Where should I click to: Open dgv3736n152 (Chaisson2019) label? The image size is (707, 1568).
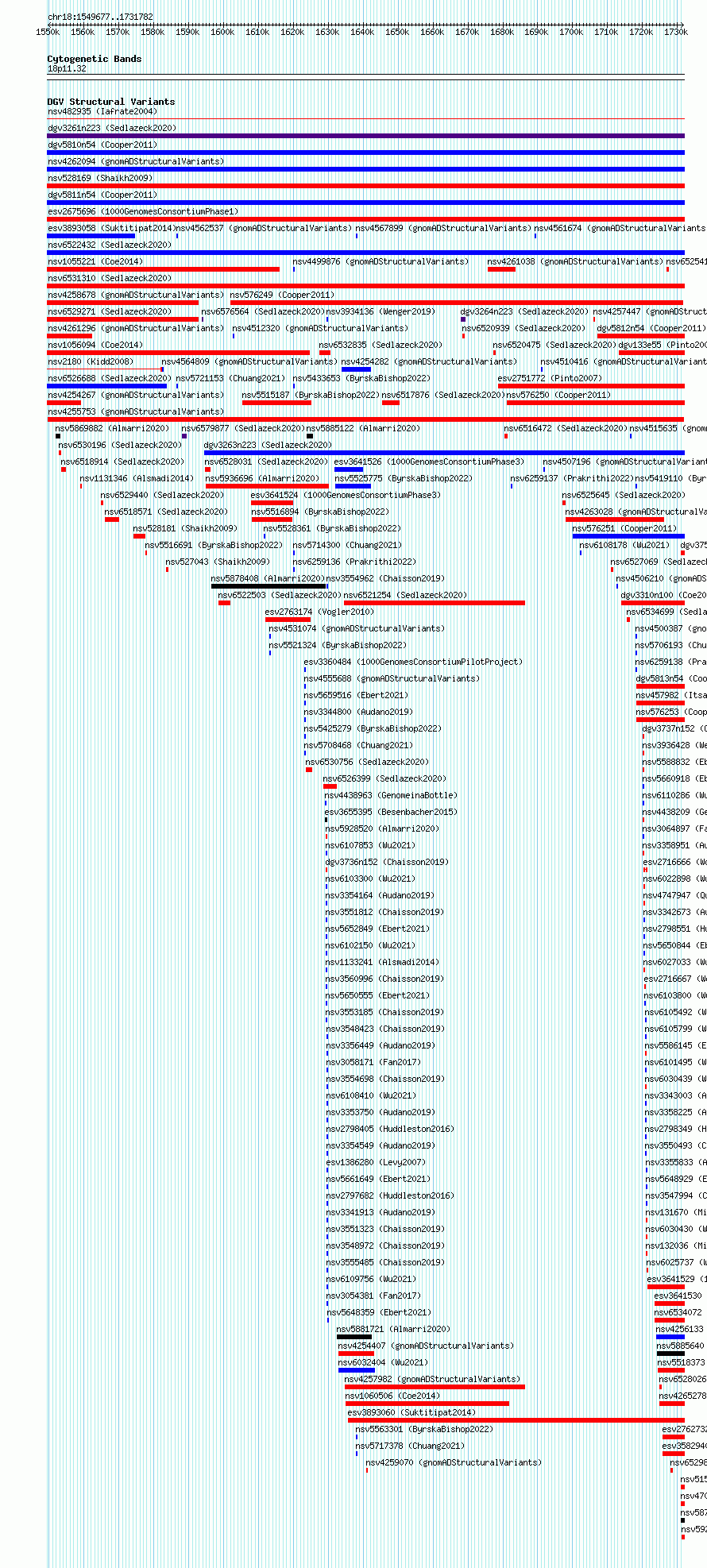(x=387, y=862)
